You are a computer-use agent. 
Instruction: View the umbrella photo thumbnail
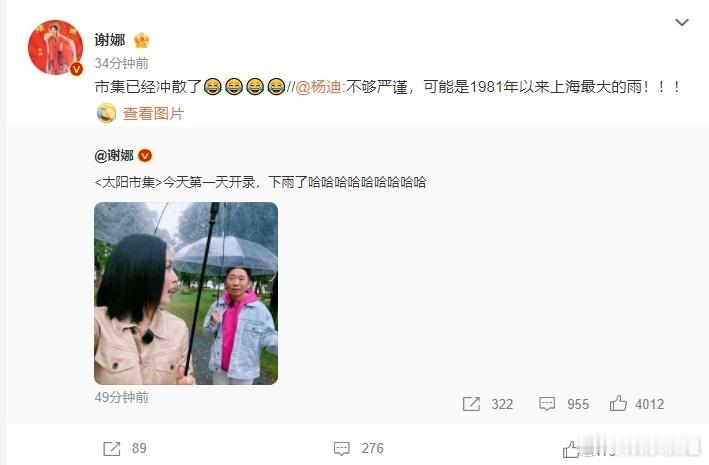pos(186,293)
